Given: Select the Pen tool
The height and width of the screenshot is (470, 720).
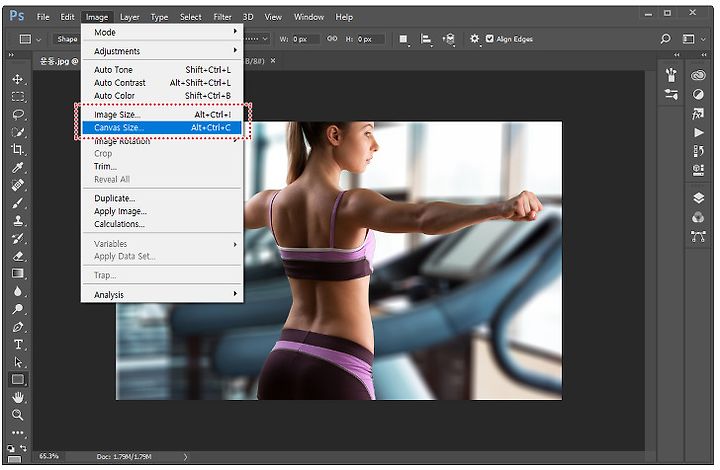Looking at the screenshot, I should coord(17,327).
